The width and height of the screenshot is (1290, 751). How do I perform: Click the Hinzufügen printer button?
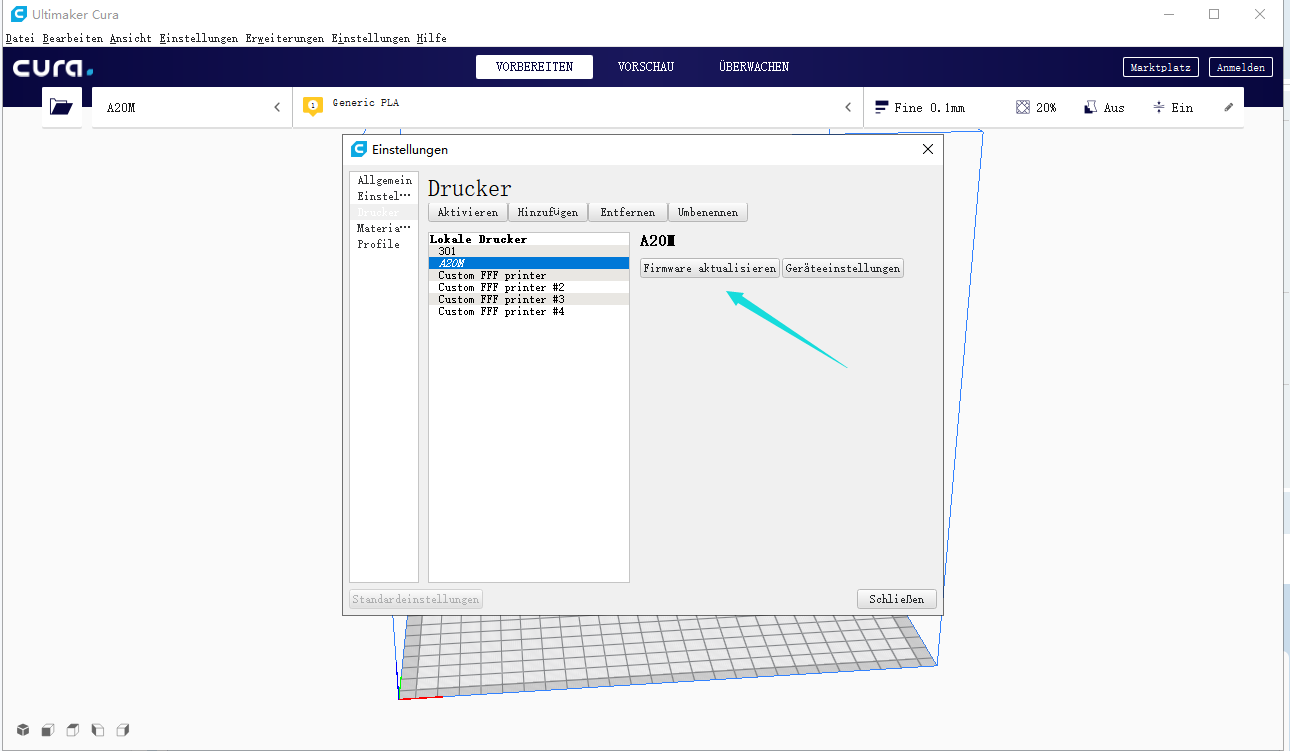click(x=548, y=212)
